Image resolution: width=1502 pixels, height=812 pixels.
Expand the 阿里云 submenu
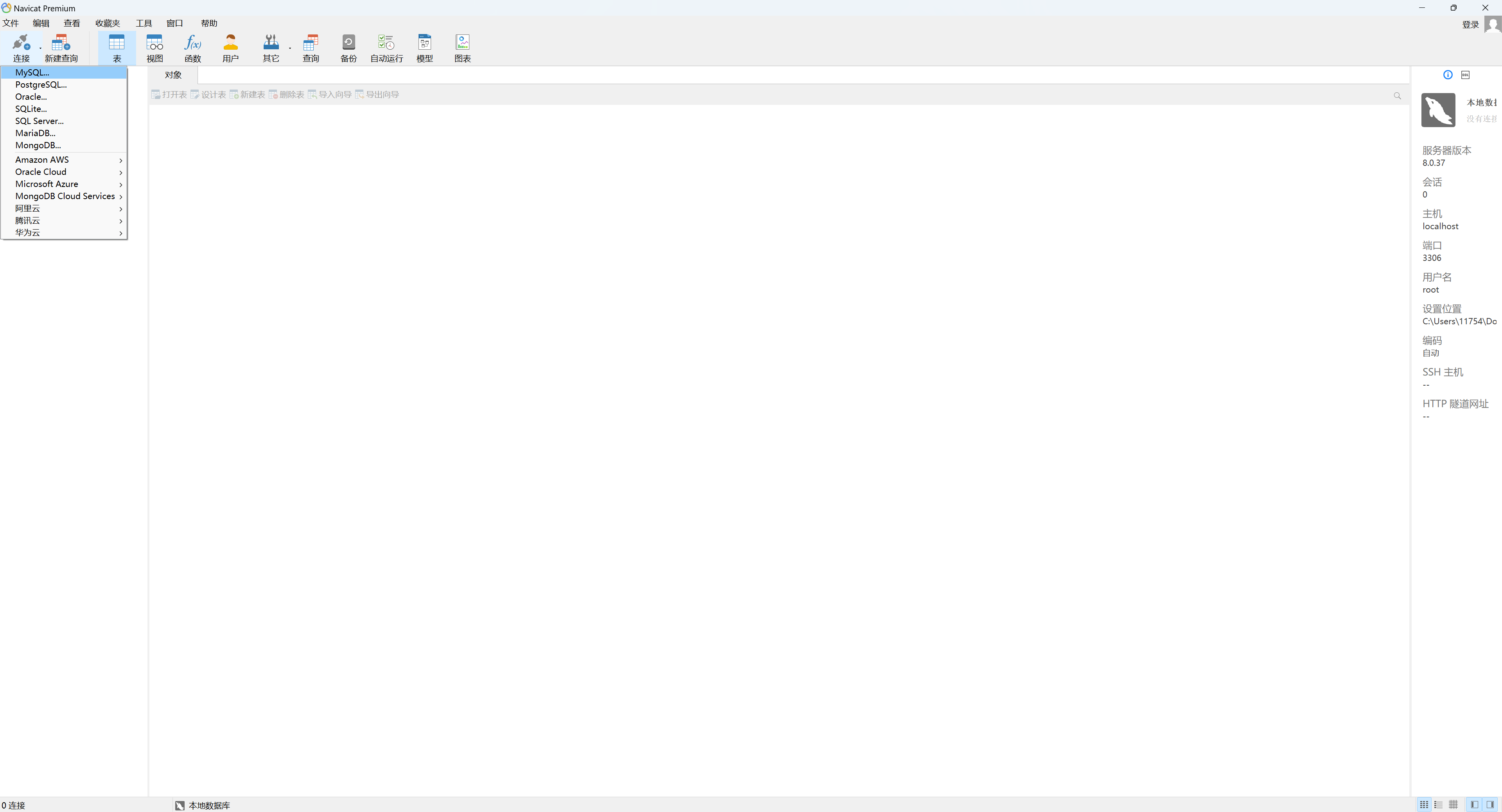tap(64, 209)
